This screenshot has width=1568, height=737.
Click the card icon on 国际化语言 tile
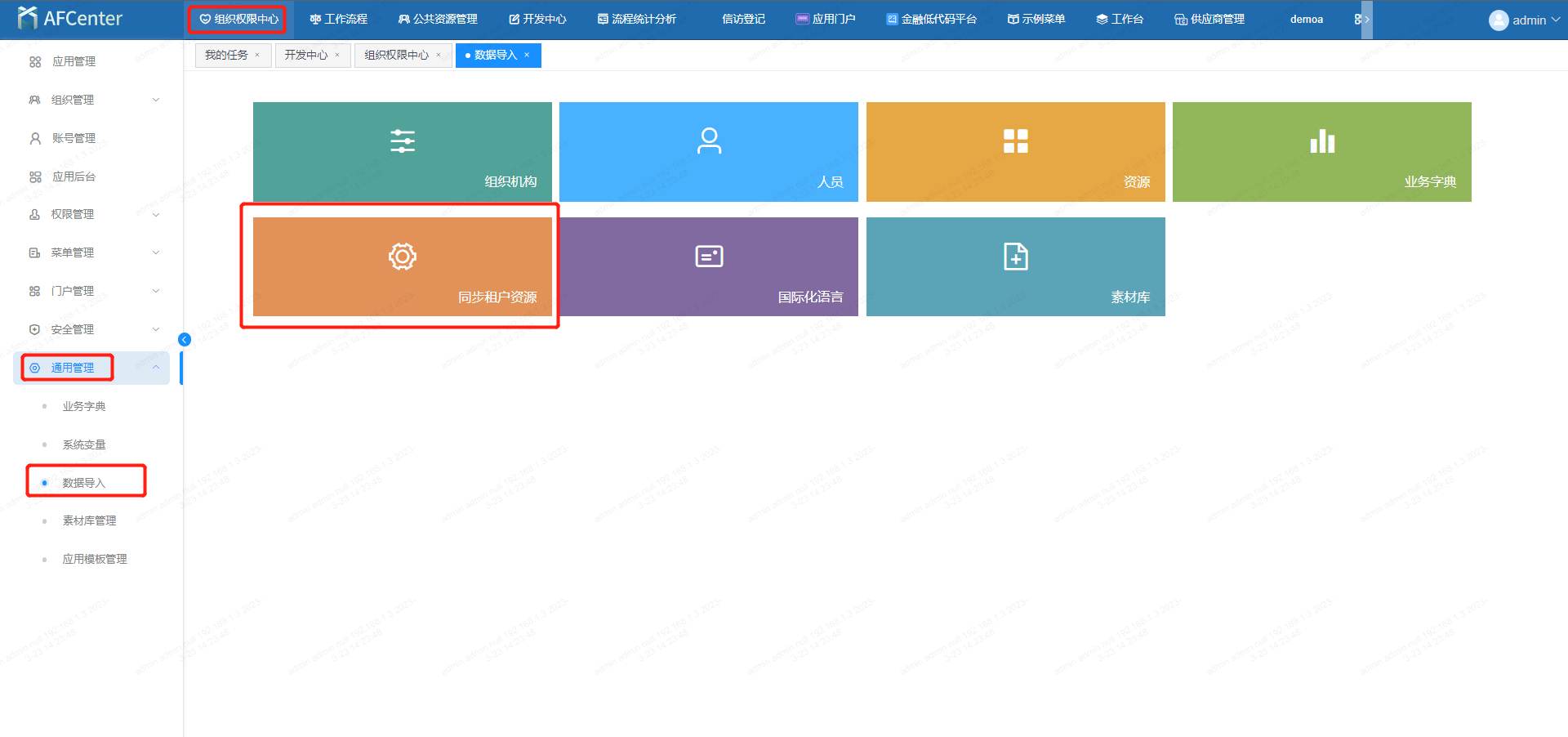709,257
